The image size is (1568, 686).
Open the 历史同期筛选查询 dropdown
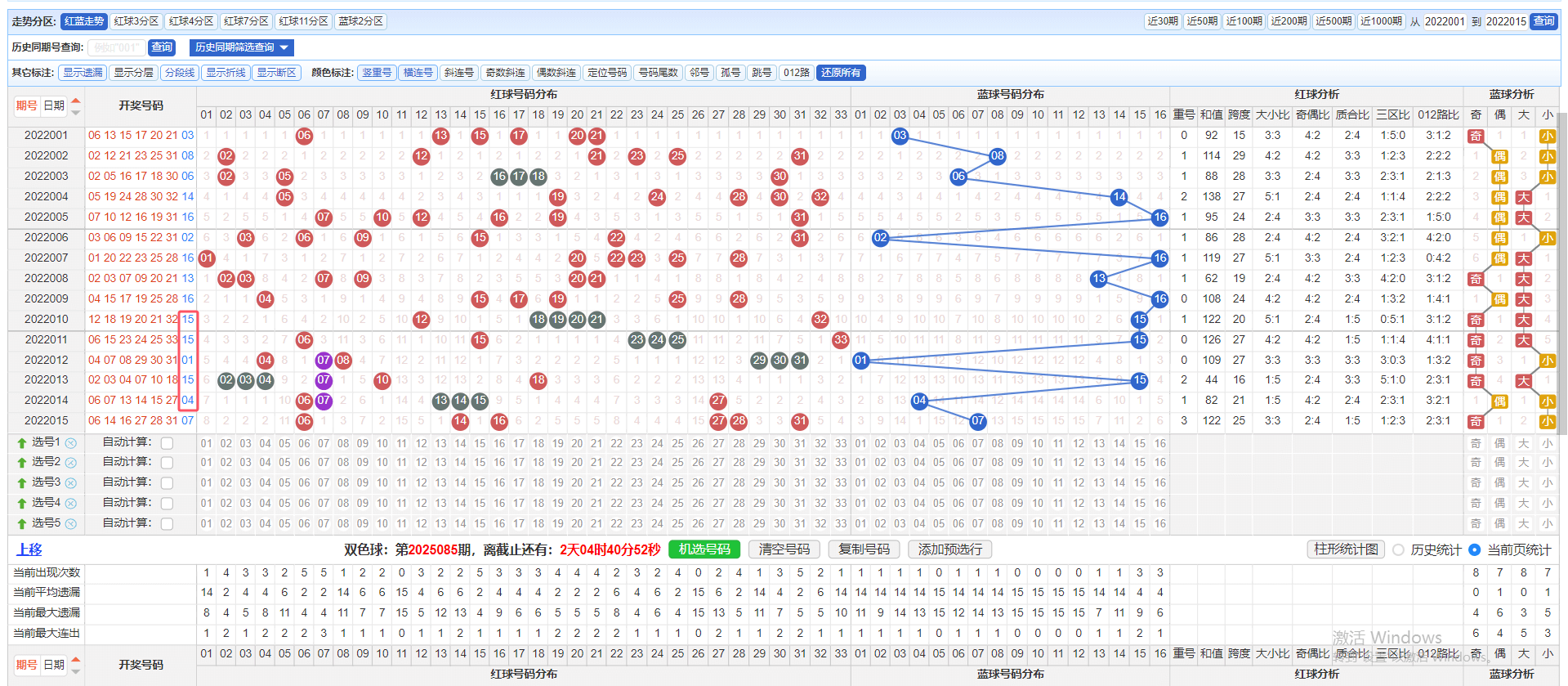[x=241, y=47]
